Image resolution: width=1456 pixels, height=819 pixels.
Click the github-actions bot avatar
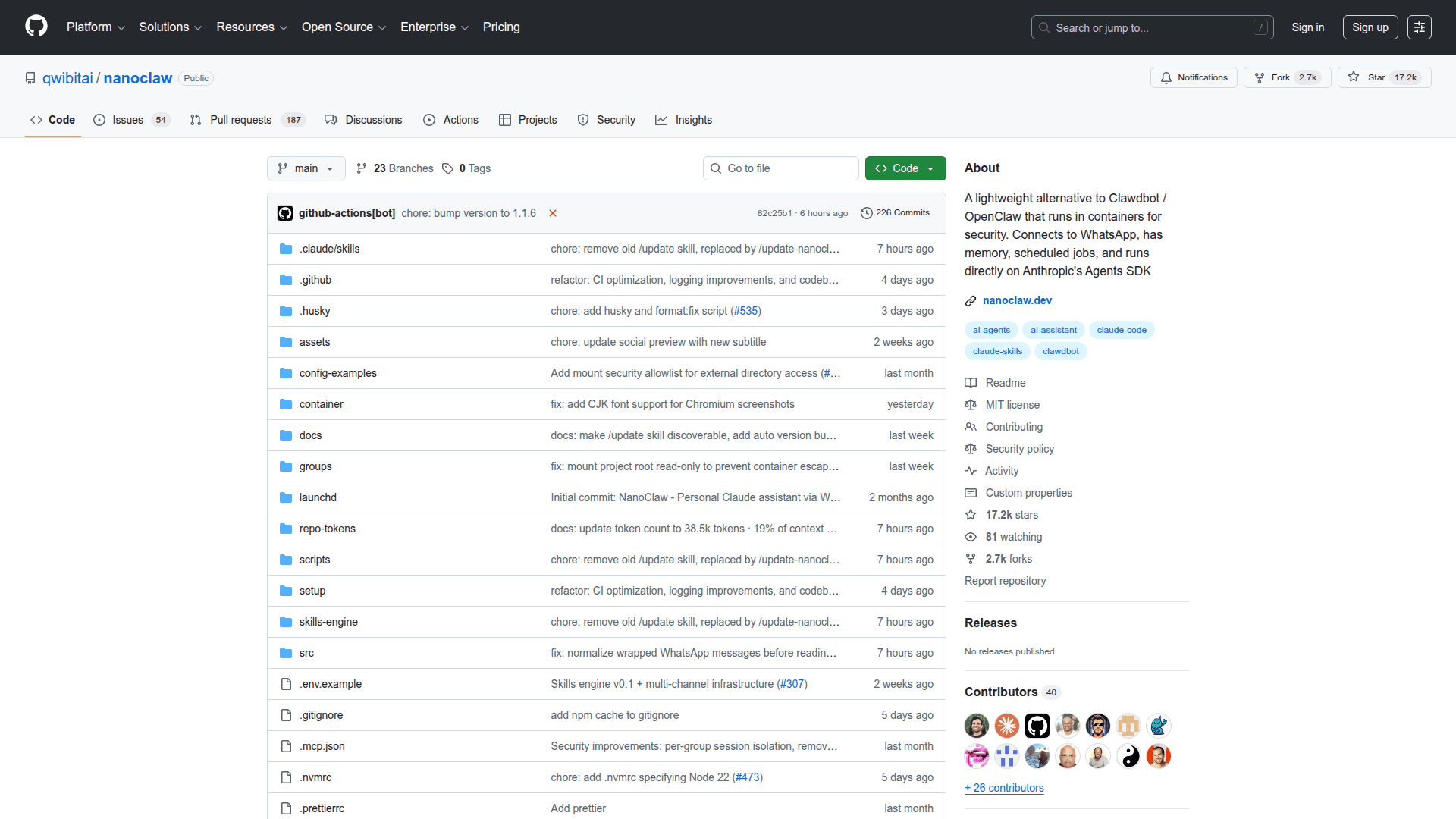tap(285, 213)
